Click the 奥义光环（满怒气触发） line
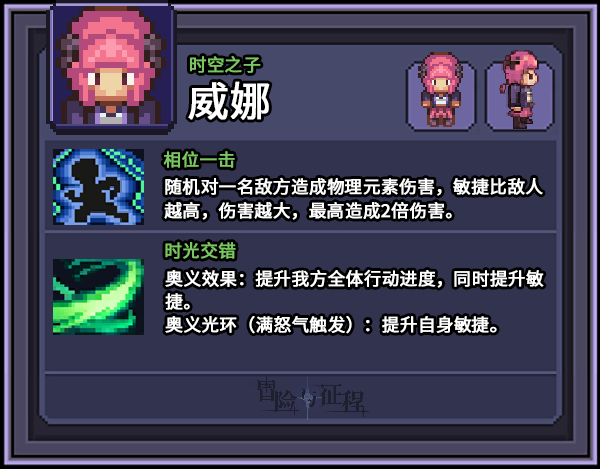The width and height of the screenshot is (600, 469). 332,326
